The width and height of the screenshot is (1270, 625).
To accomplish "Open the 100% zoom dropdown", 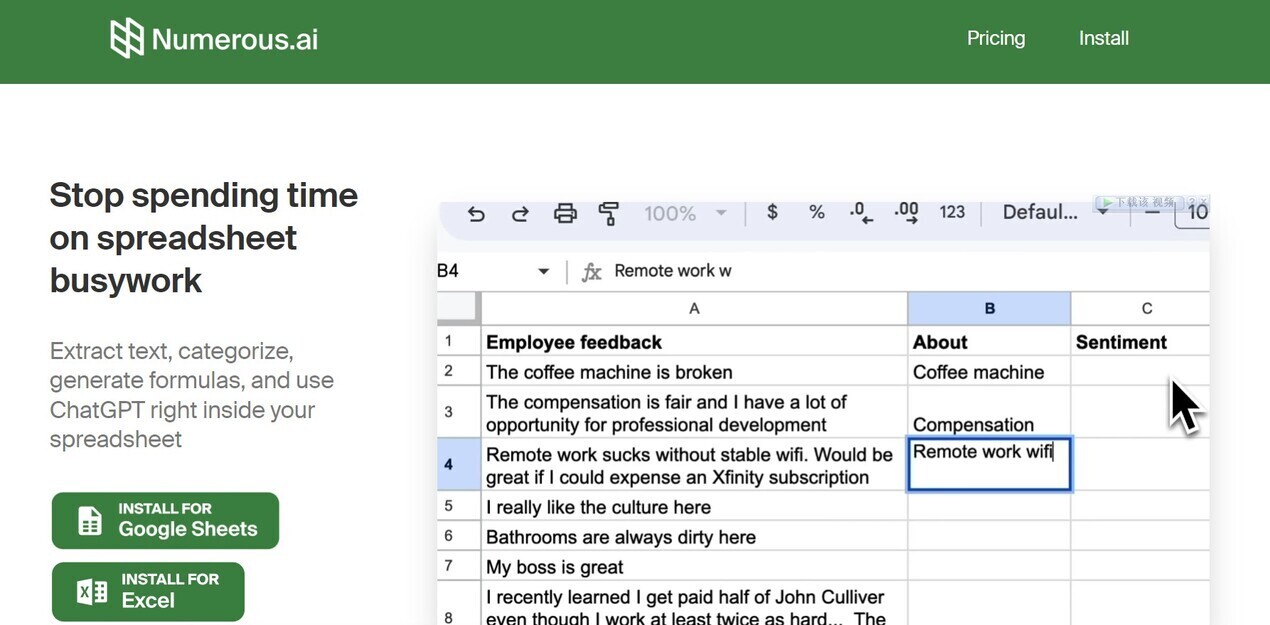I will pos(684,213).
